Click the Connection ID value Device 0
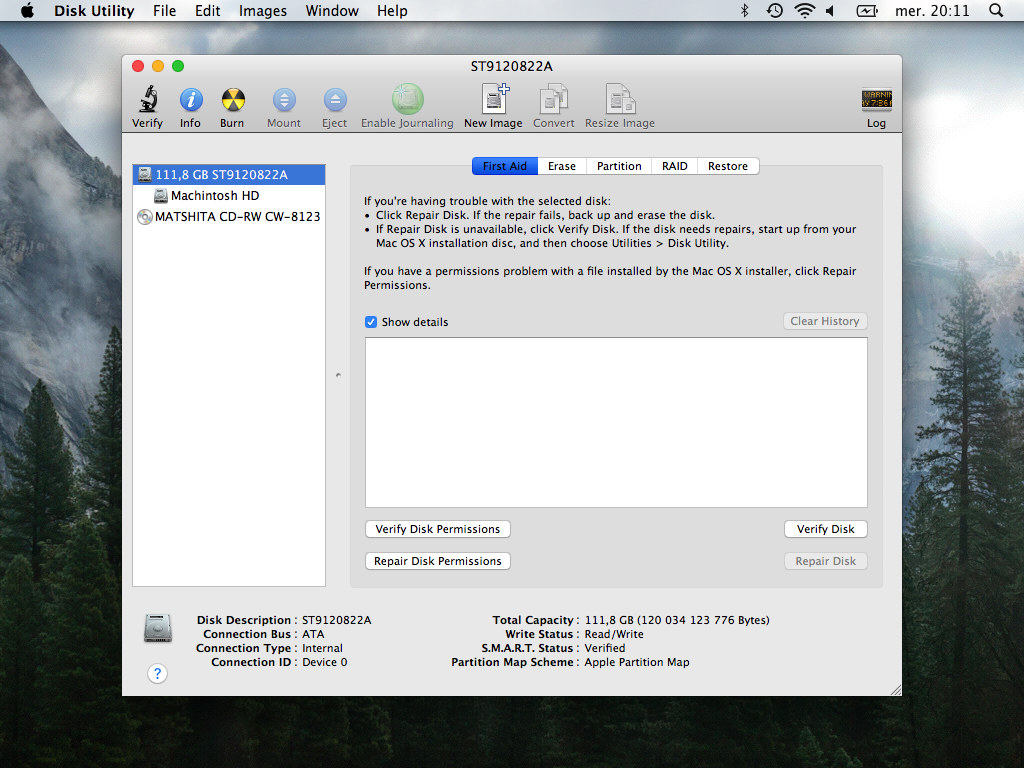Viewport: 1024px width, 768px height. 325,662
